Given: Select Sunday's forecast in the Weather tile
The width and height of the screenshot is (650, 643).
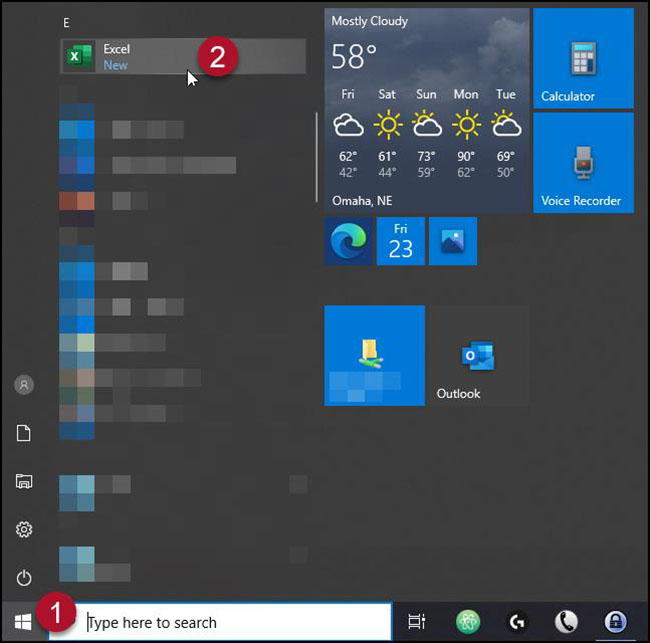Looking at the screenshot, I should [426, 133].
